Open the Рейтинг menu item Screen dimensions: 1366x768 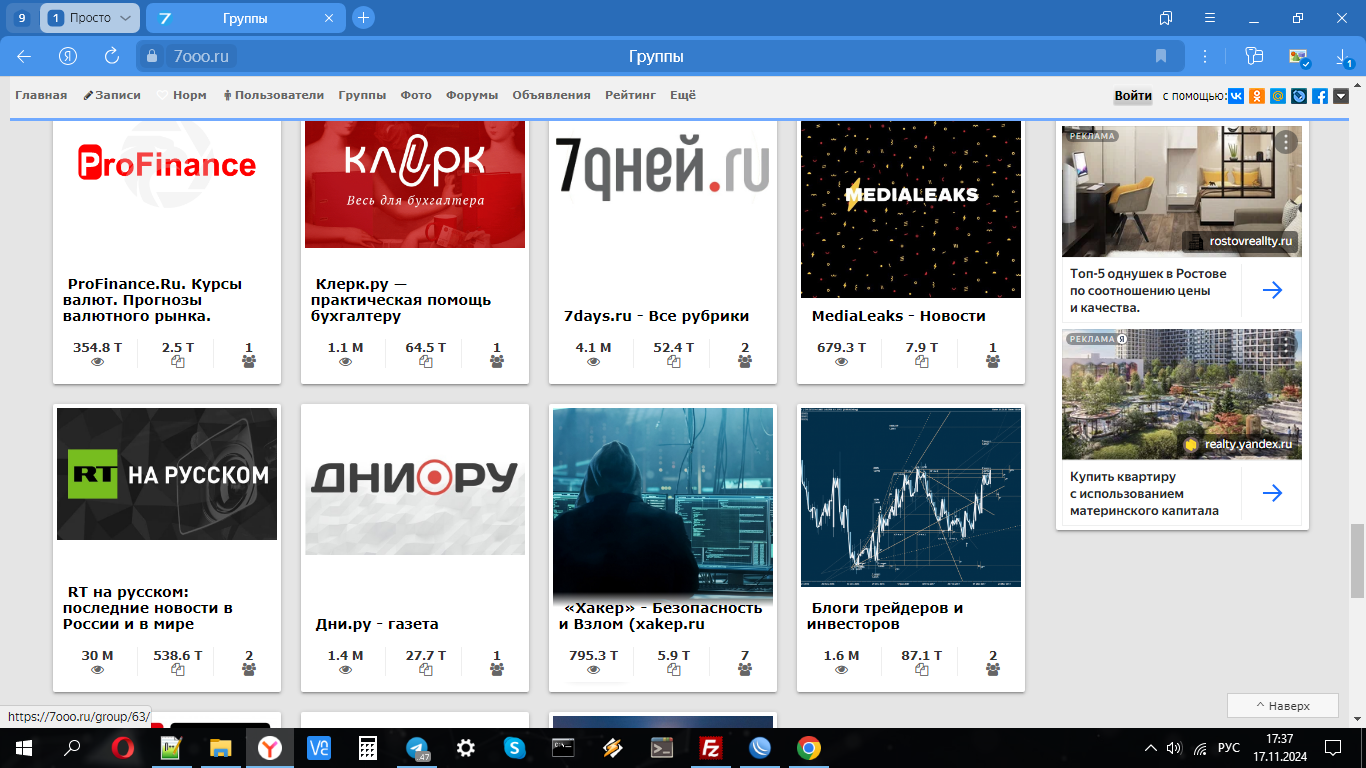(x=630, y=96)
